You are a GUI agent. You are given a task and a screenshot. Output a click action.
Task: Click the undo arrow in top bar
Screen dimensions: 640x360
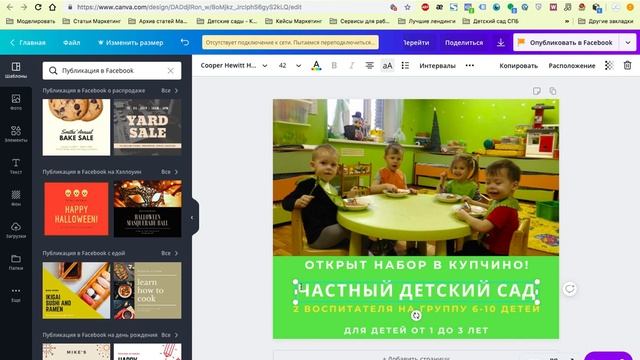click(185, 42)
